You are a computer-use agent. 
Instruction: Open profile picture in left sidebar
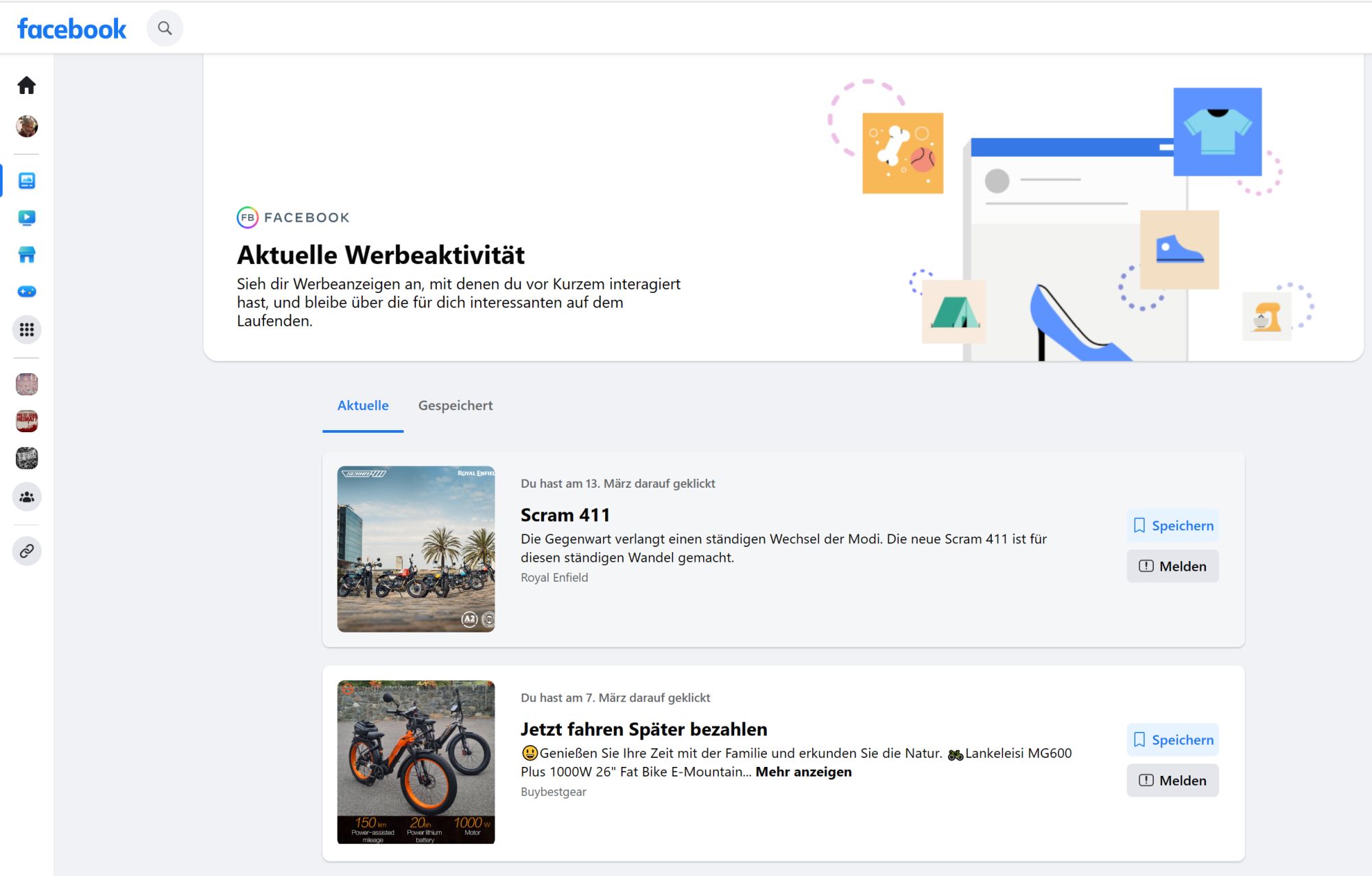coord(27,126)
